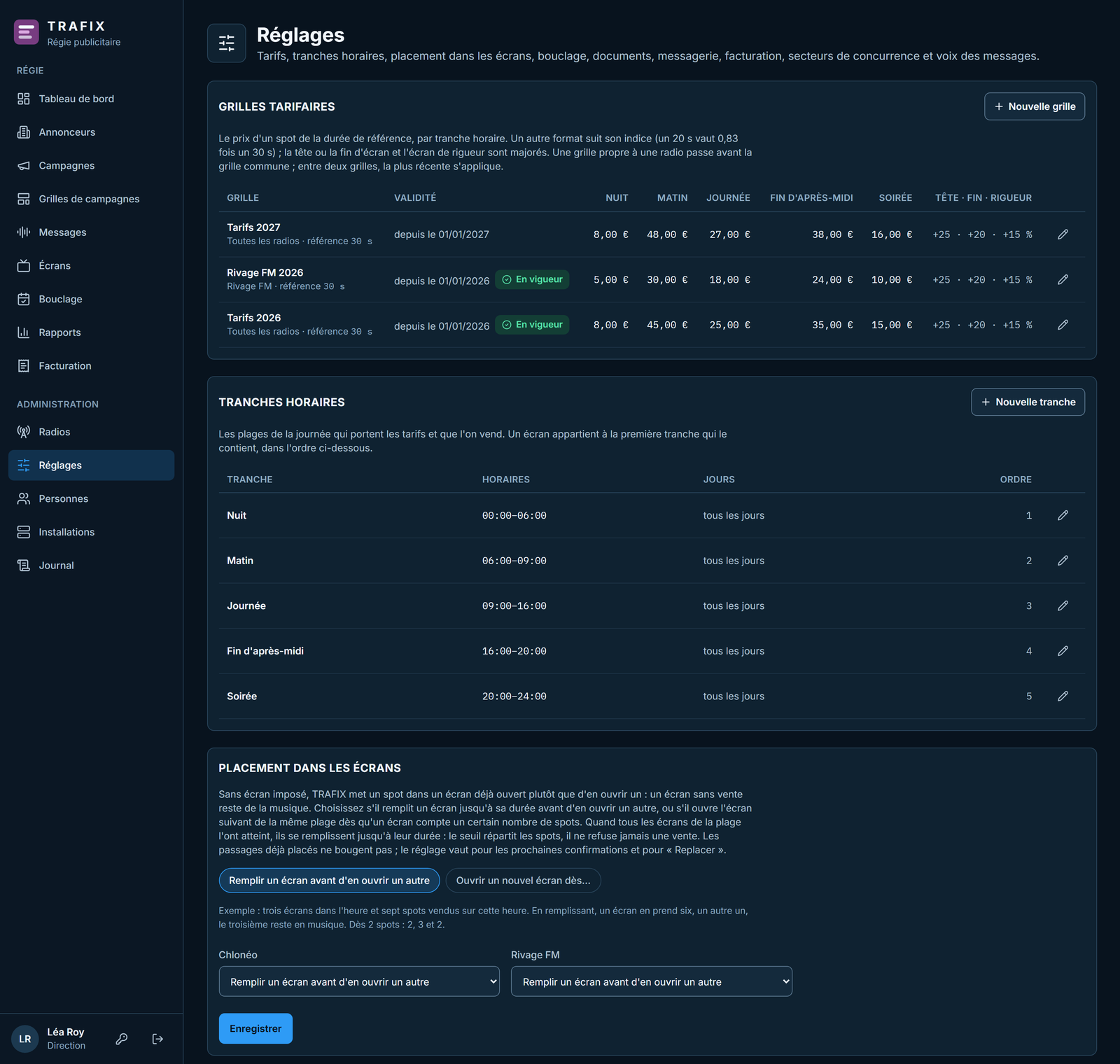1120x1064 pixels.
Task: Edit the Tarifs 2027 grid pencil icon
Action: (1063, 234)
